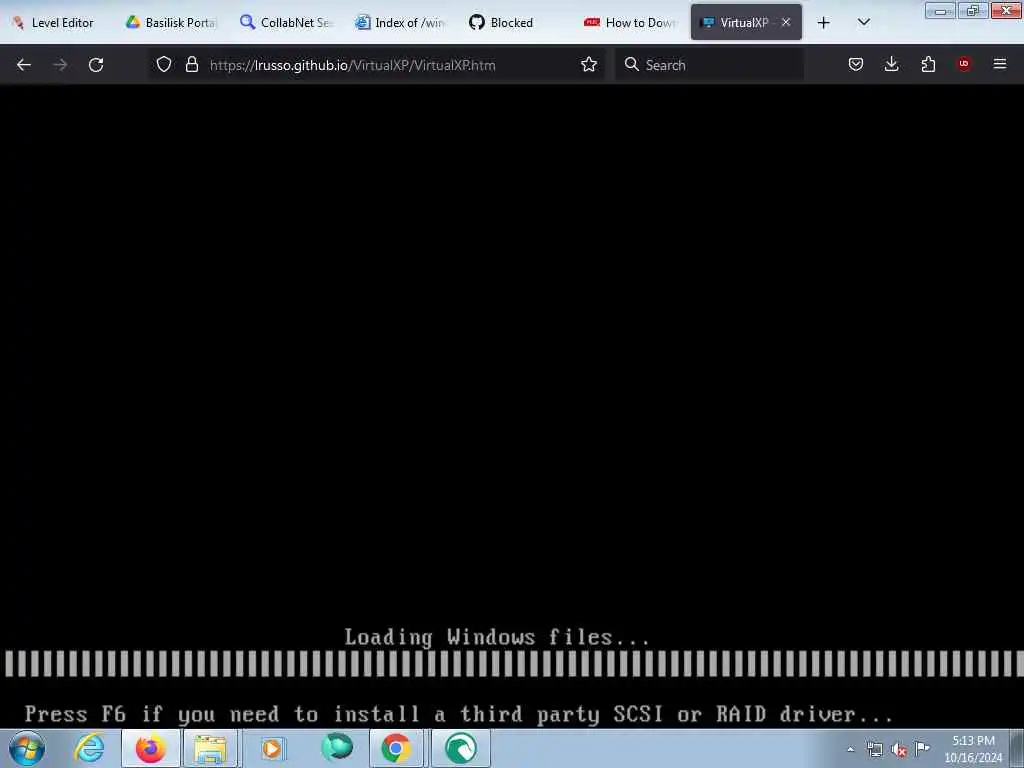Open the tracking protection shield panel
The image size is (1024, 768).
164,64
